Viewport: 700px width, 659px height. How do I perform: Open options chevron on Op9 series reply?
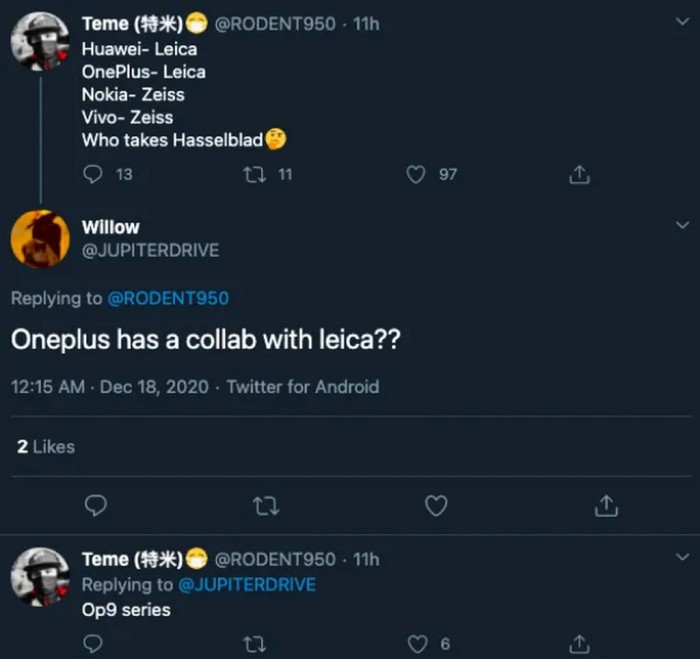coord(682,556)
